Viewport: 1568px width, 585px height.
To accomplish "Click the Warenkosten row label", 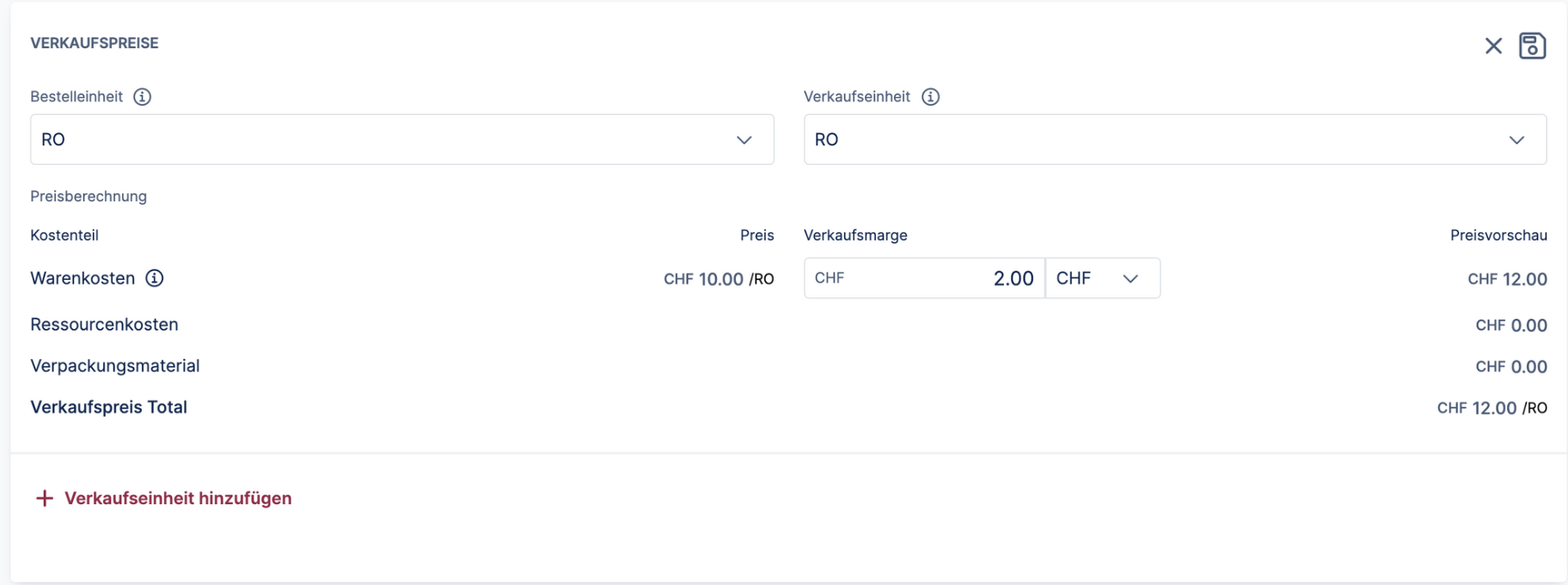I will coord(83,278).
